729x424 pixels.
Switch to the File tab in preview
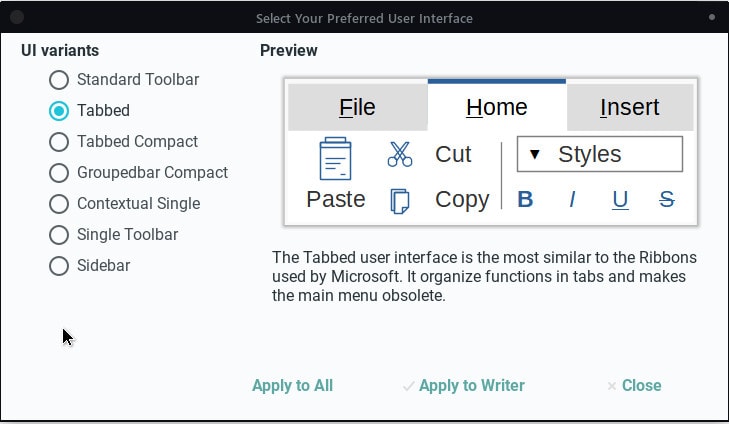[357, 107]
